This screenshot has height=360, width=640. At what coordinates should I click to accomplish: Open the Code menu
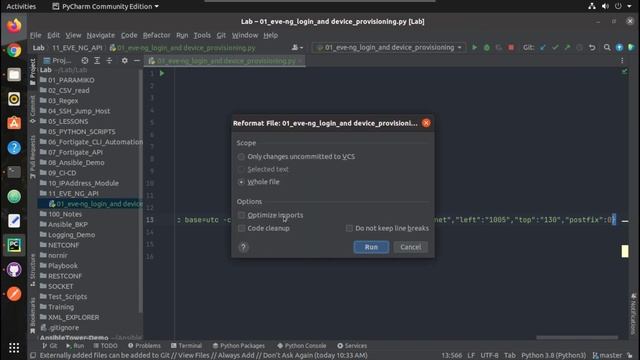pos(129,35)
